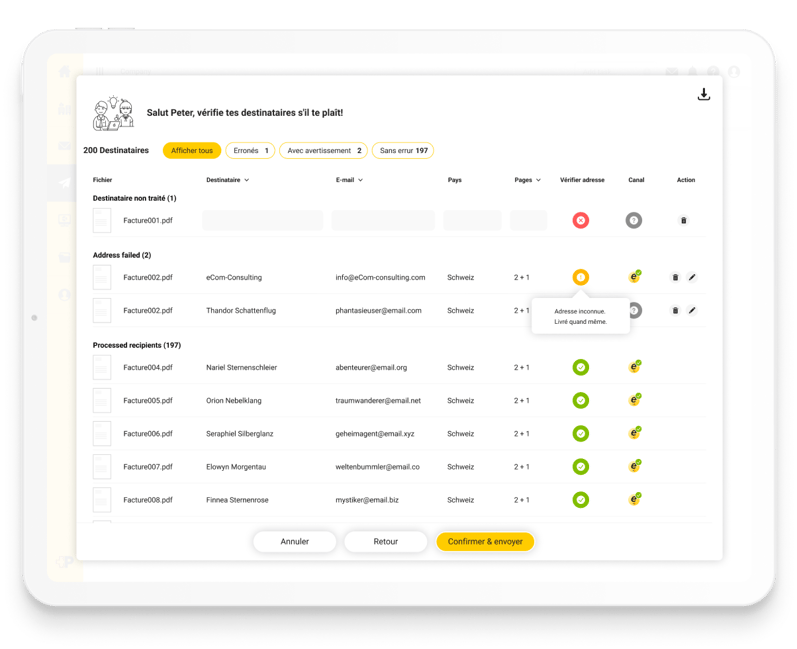Filter by Avec avertissement recipients
The height and width of the screenshot is (649, 797).
(x=323, y=151)
